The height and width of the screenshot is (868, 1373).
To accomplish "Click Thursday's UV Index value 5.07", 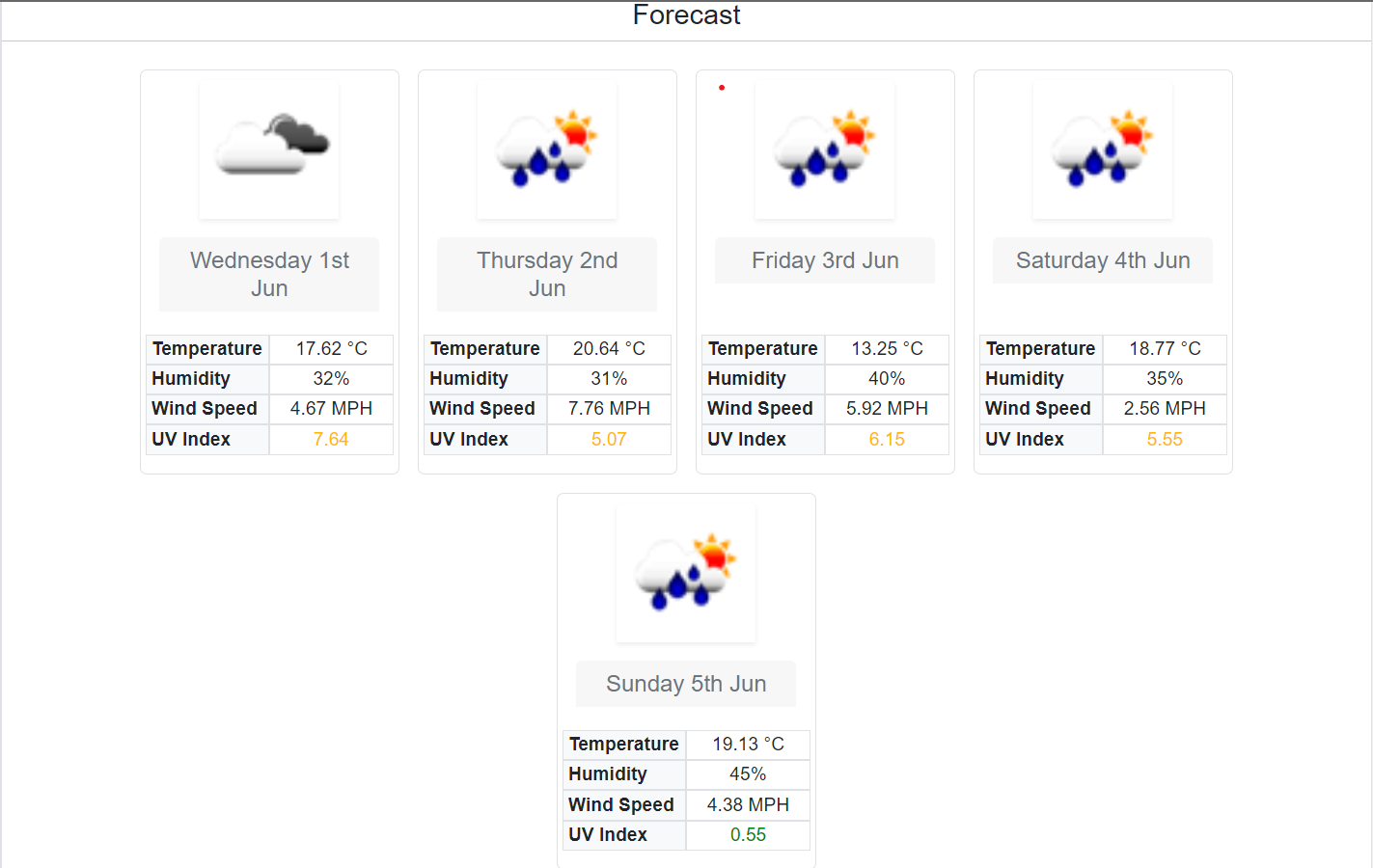I will [609, 439].
